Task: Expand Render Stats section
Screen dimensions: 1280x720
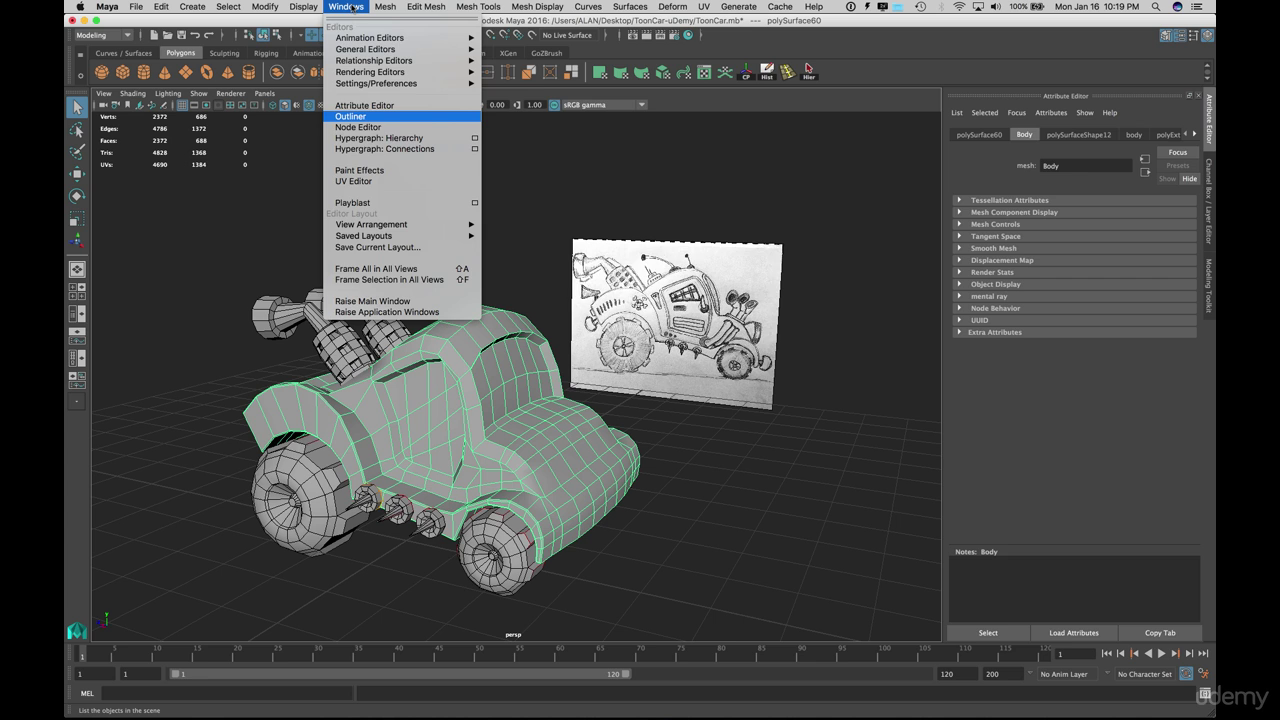Action: click(x=1074, y=272)
